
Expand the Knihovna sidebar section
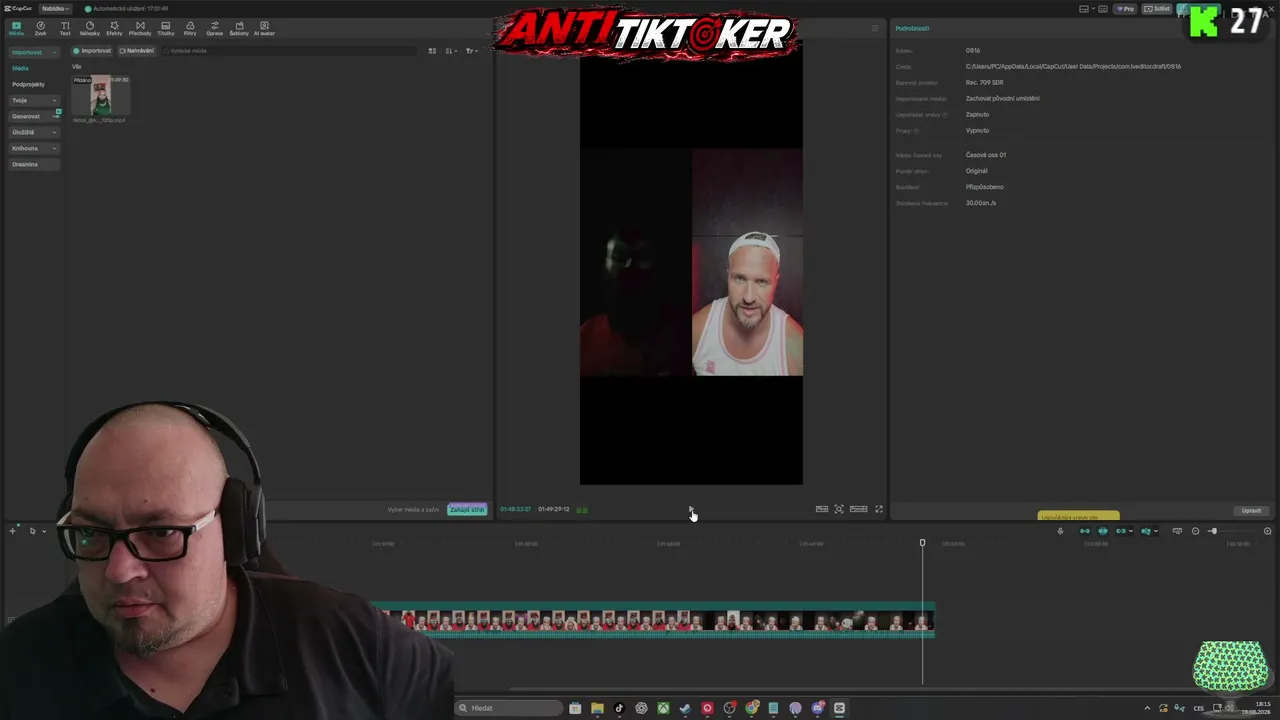(x=34, y=148)
